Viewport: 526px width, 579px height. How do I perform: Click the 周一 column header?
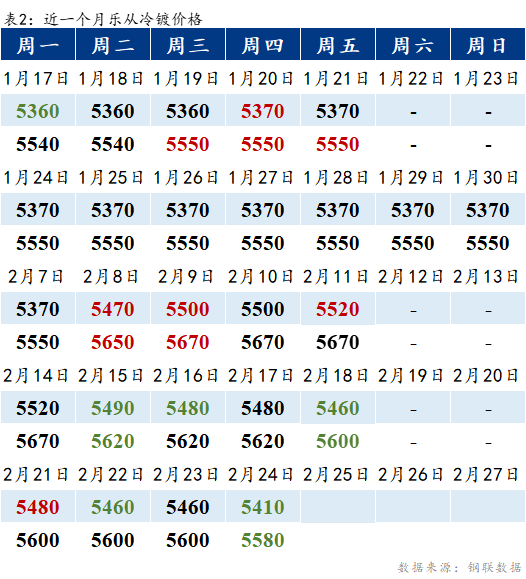coord(38,44)
